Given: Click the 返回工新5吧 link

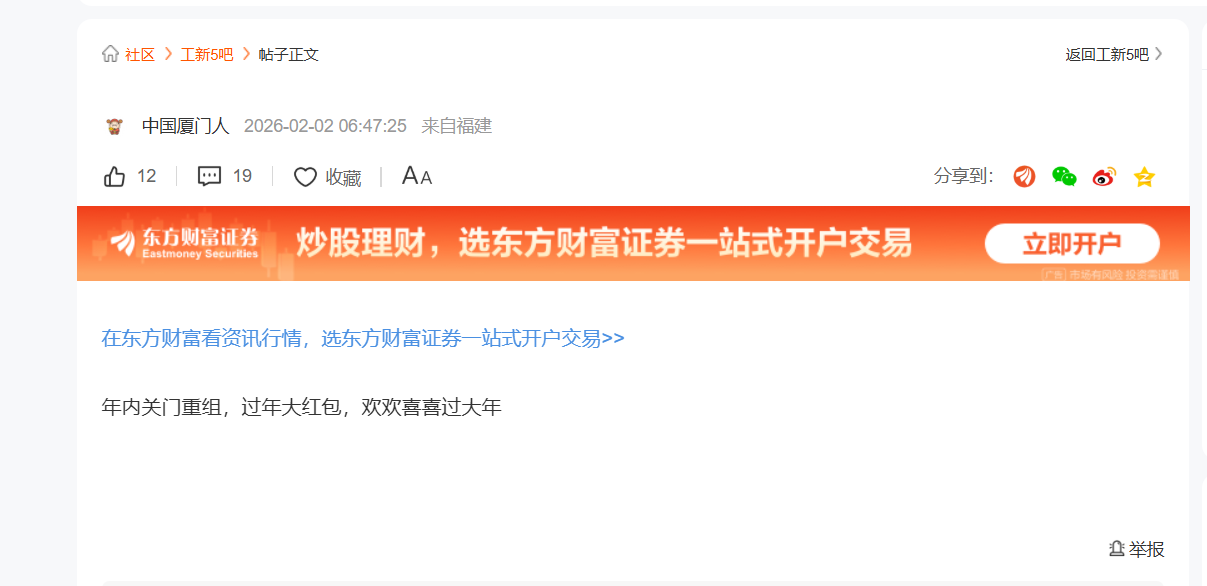Looking at the screenshot, I should click(x=1107, y=54).
